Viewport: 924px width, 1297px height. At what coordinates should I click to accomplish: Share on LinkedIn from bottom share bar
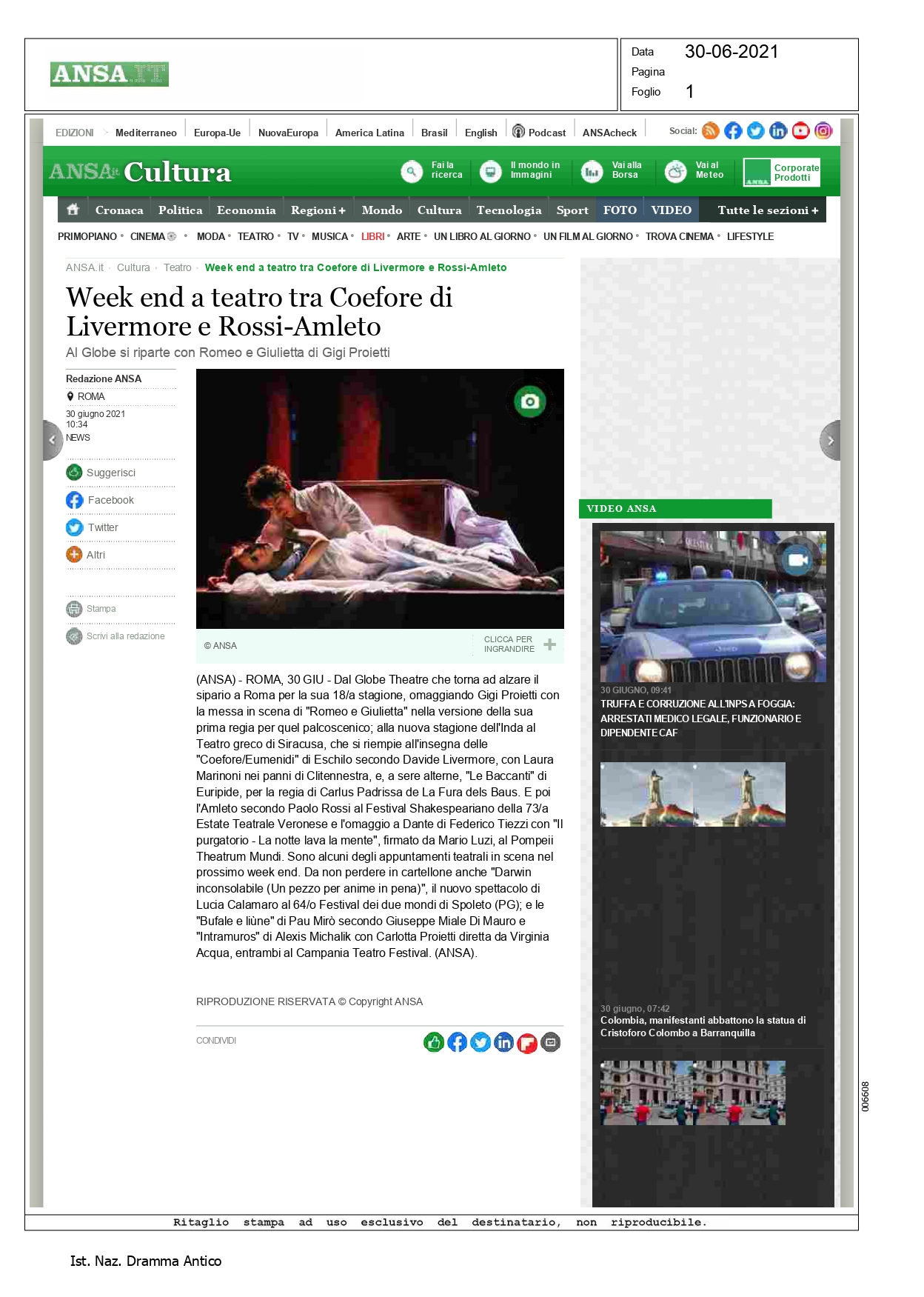coord(503,1043)
